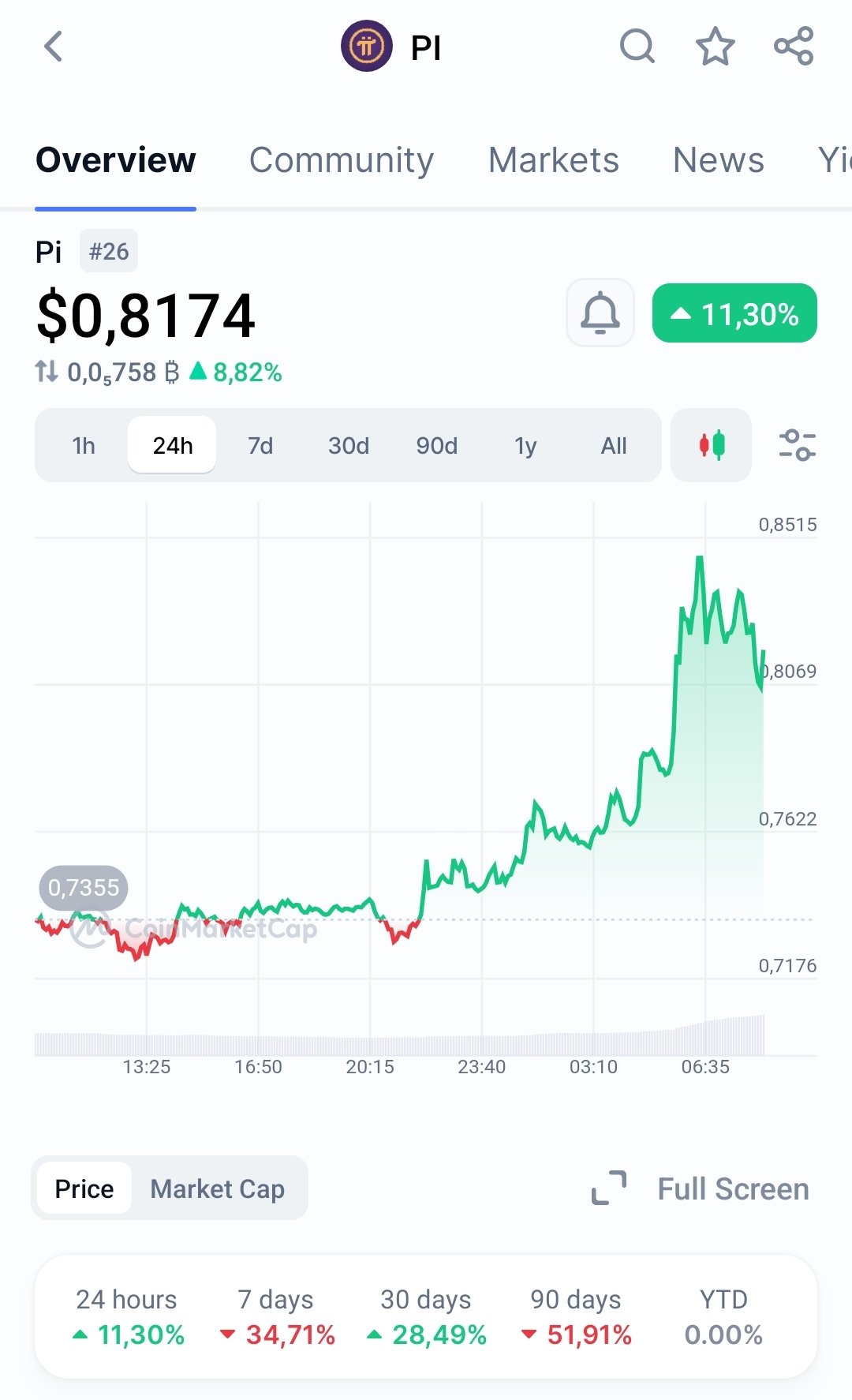Screen dimensions: 852x1400
Task: Select the 7d time range
Action: 260,446
